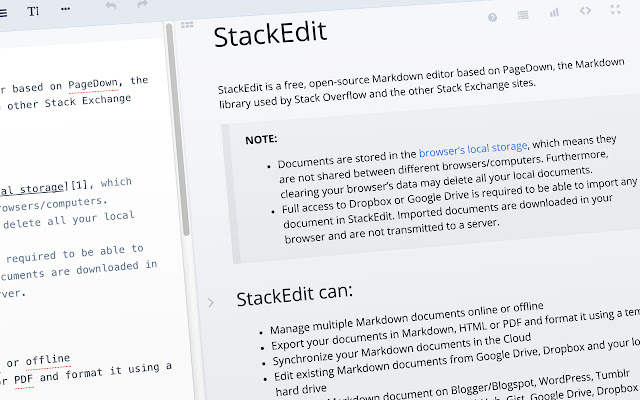
Task: Click the StackEdit can: heading
Action: pyautogui.click(x=294, y=295)
